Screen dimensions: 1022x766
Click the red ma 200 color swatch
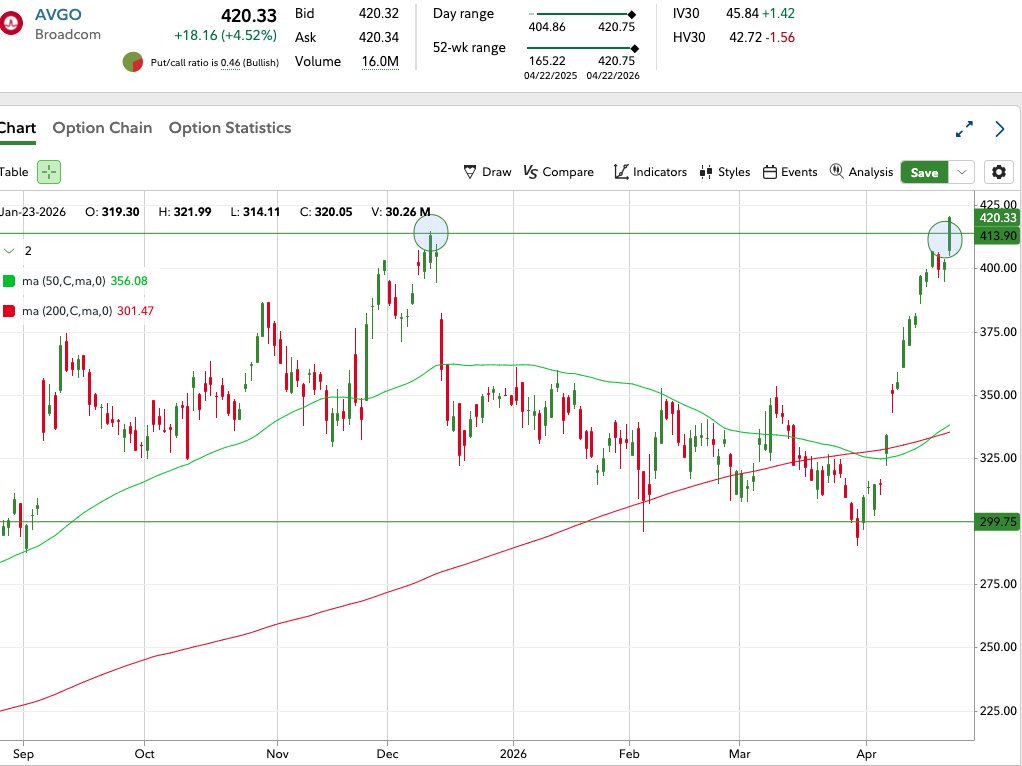(x=8, y=311)
